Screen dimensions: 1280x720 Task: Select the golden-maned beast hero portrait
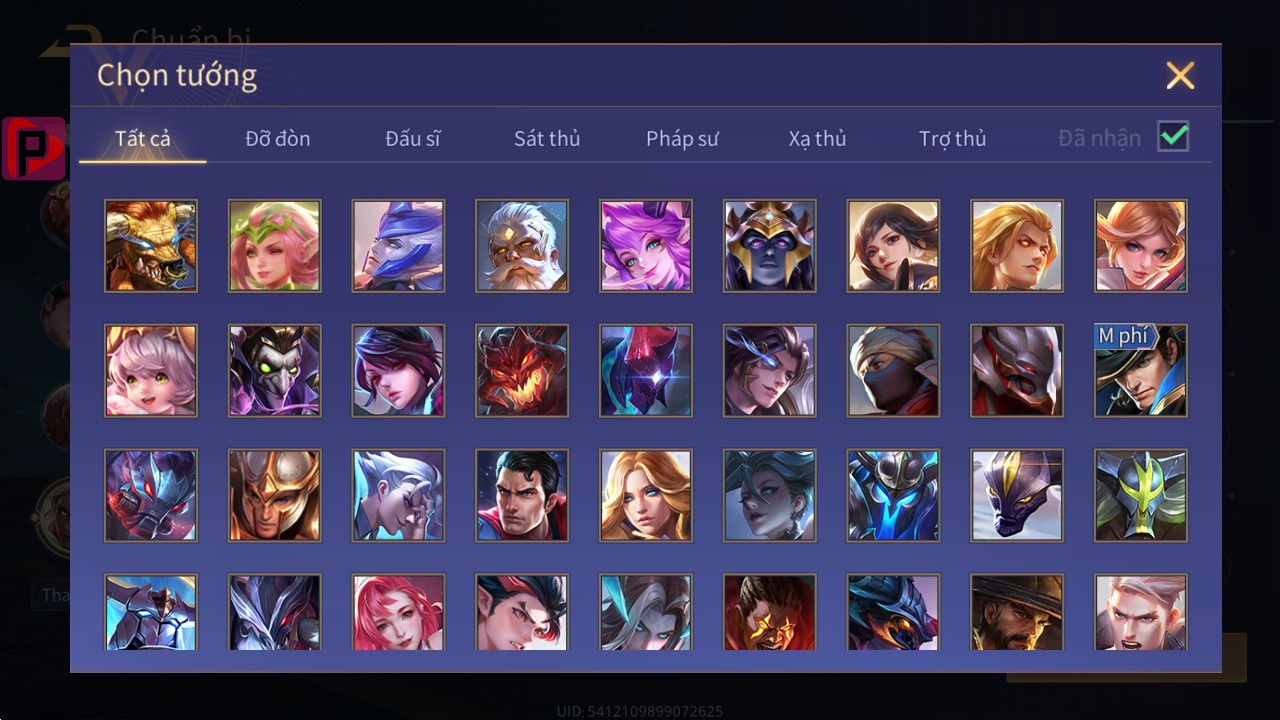(151, 246)
